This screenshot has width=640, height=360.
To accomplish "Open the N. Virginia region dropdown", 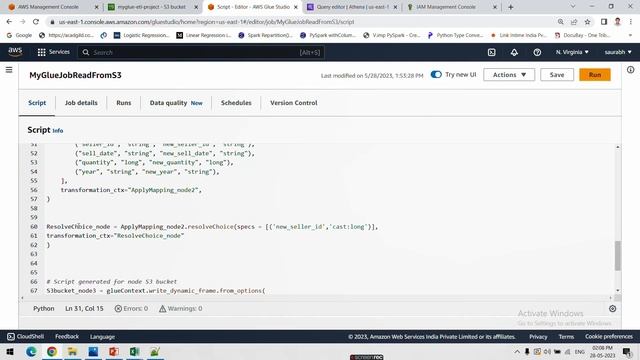I will (x=572, y=52).
